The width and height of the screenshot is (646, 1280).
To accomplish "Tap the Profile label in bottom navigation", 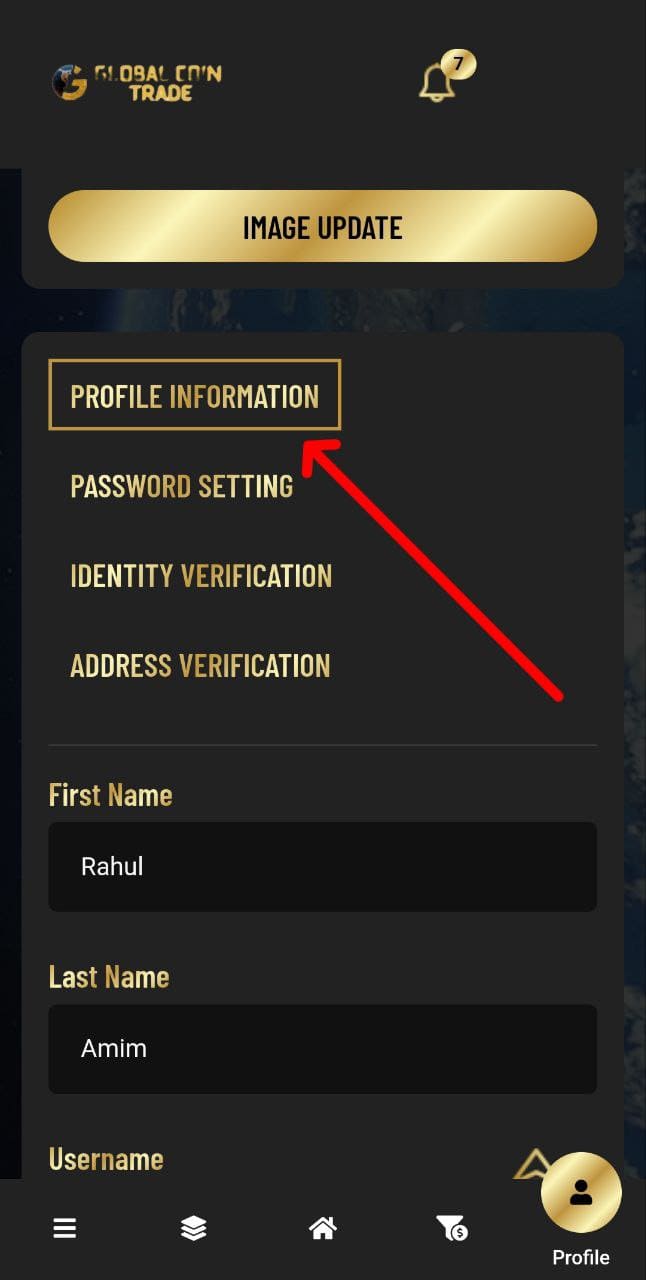I will pyautogui.click(x=581, y=1257).
